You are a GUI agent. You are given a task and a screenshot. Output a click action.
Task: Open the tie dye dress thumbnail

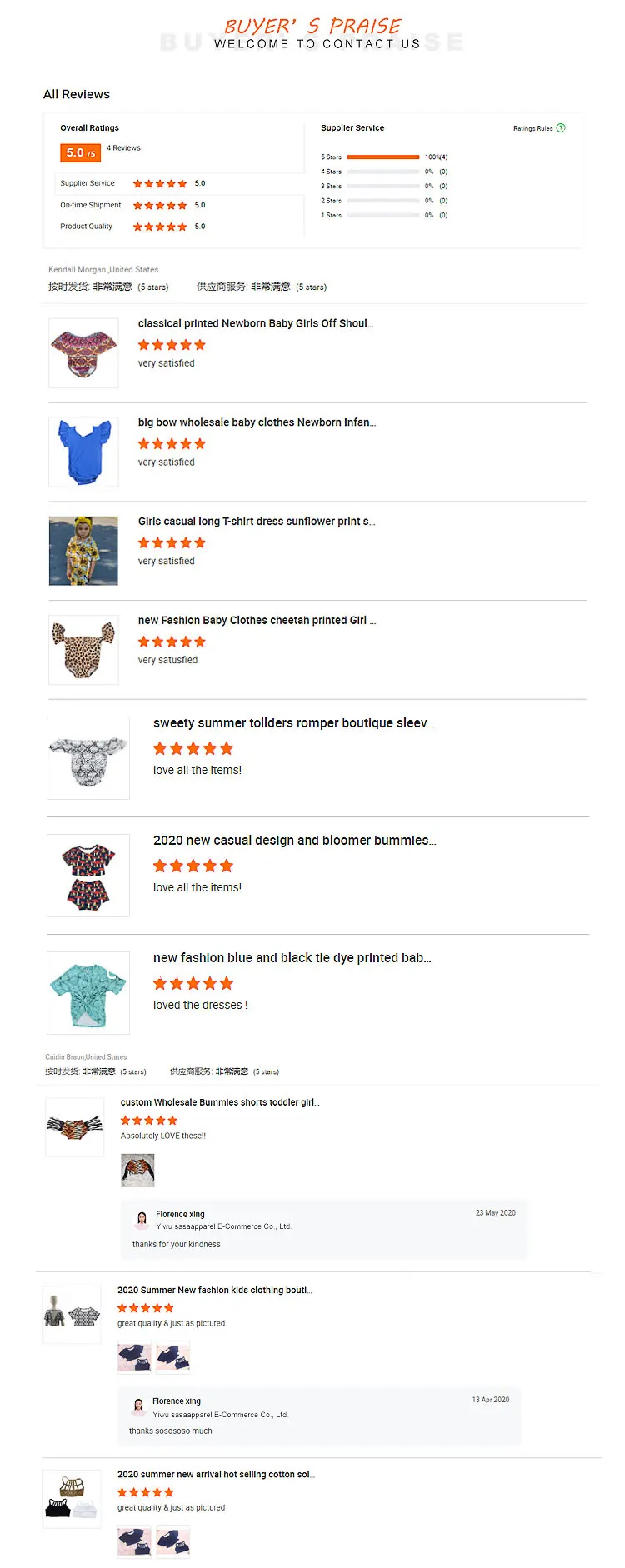(88, 992)
